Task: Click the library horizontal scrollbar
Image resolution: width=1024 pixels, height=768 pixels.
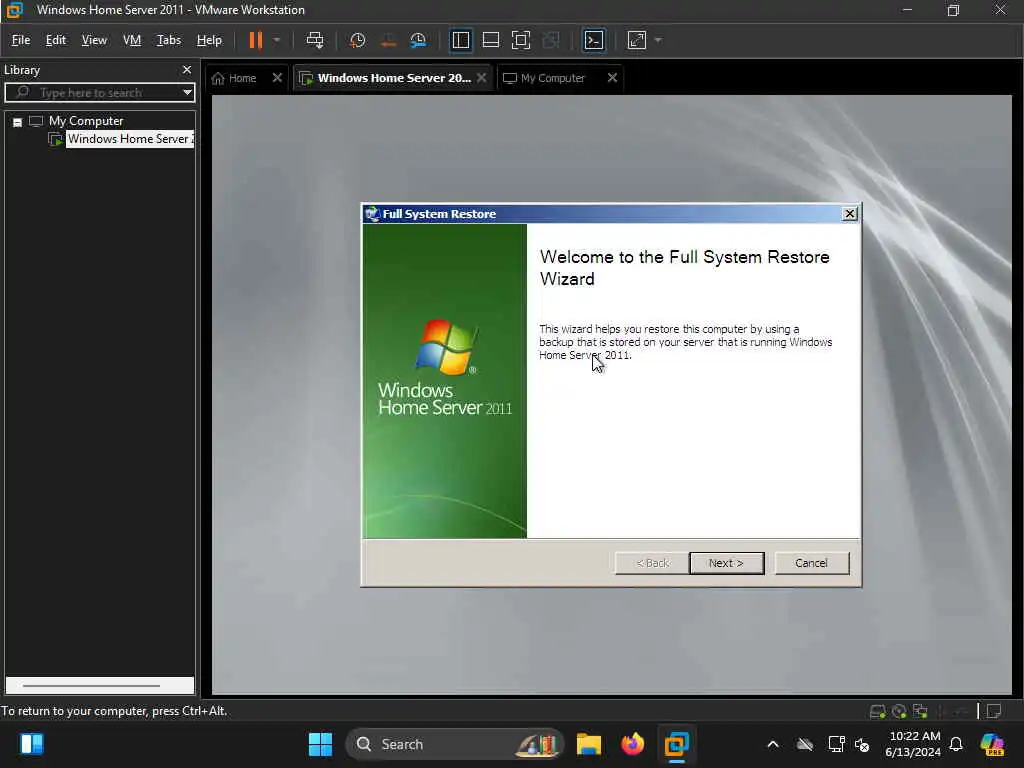Action: 91,686
